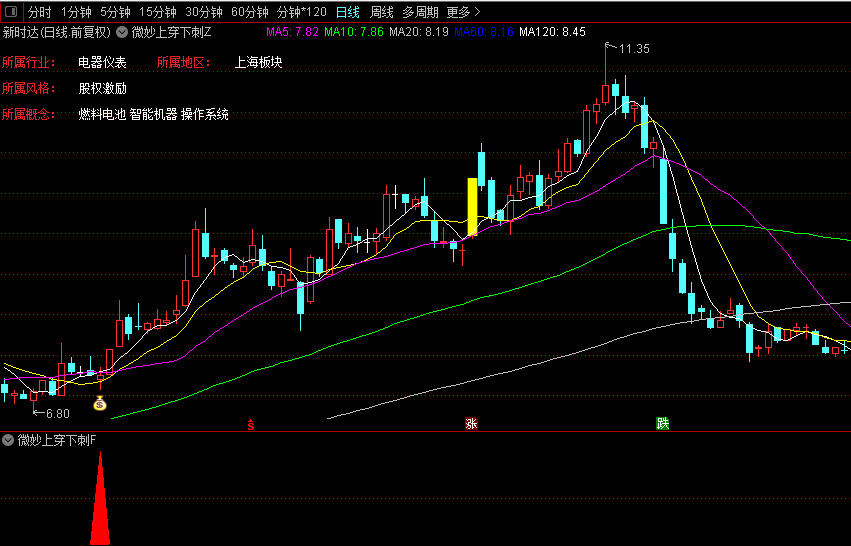851x546 pixels.
Task: Click the red S marker on timeline
Action: [x=251, y=425]
